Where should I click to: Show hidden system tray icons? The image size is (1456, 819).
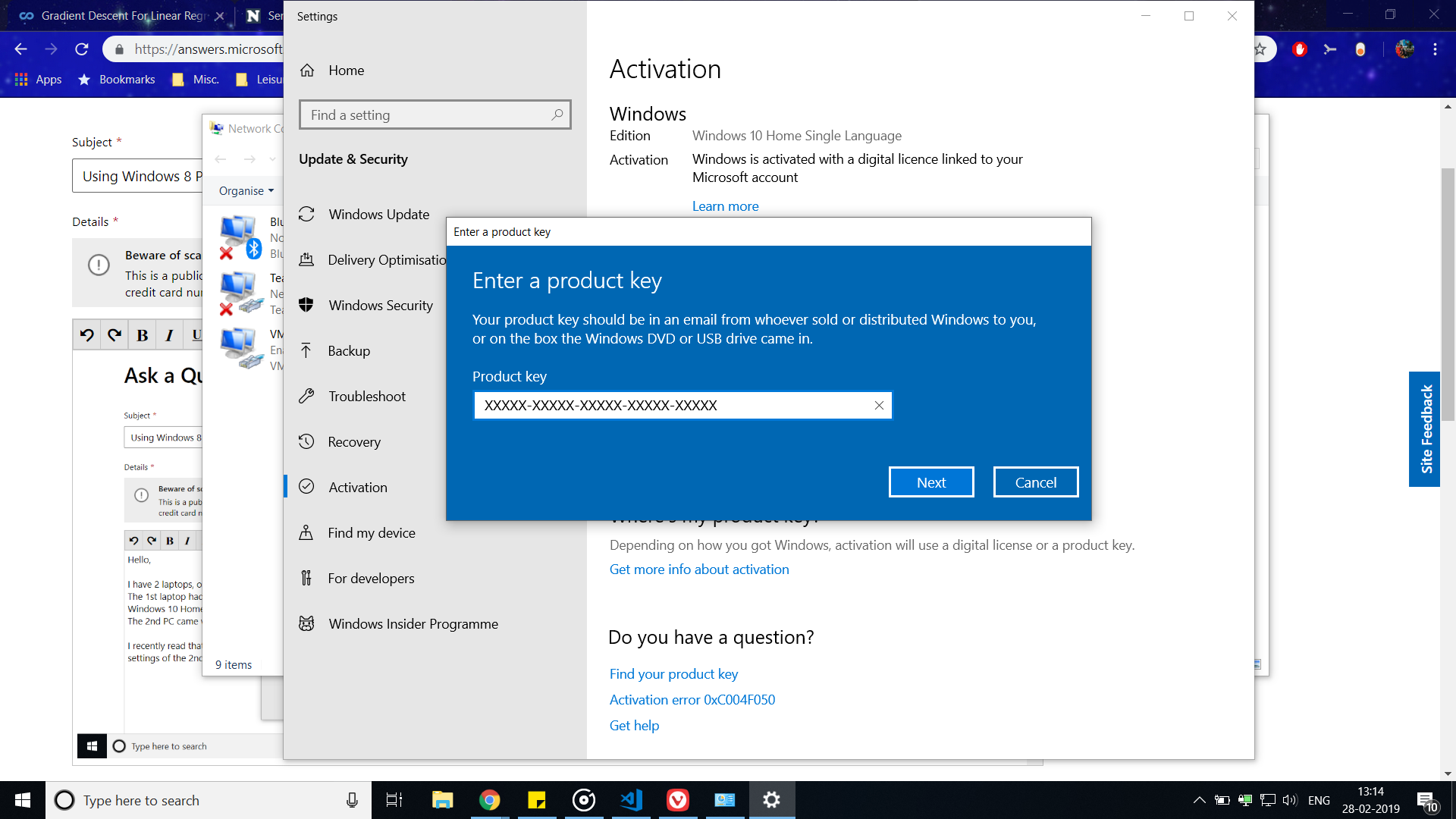click(x=1199, y=800)
